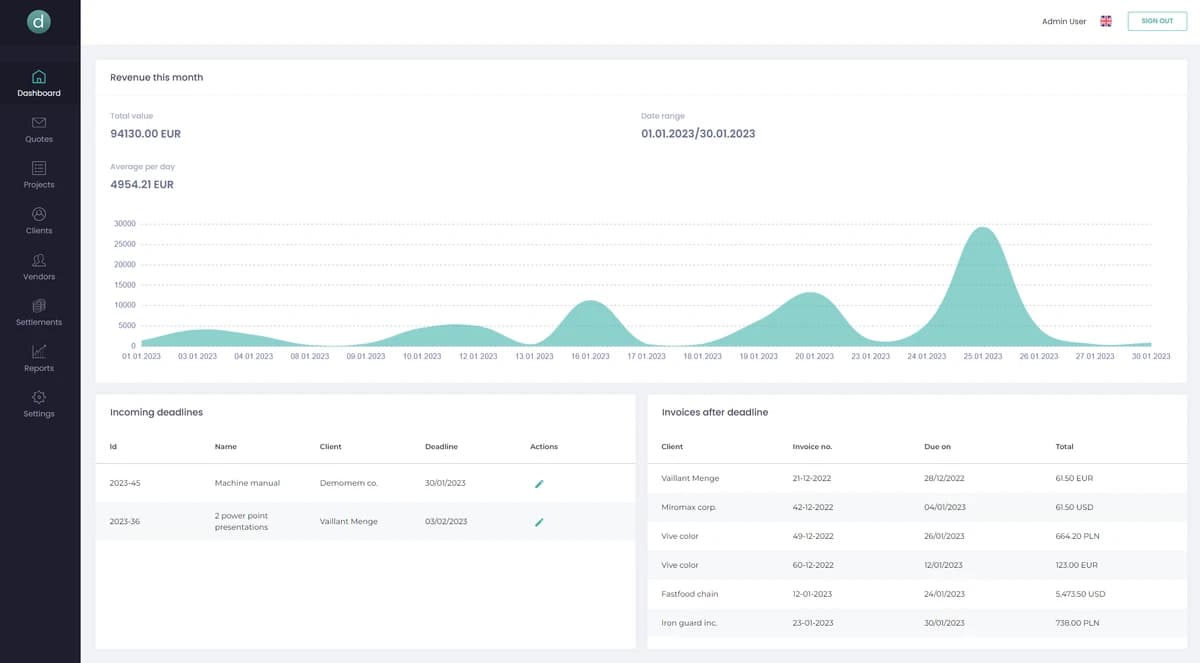Select the Settlements entry in the navigation
The width and height of the screenshot is (1200, 663).
(x=38, y=306)
